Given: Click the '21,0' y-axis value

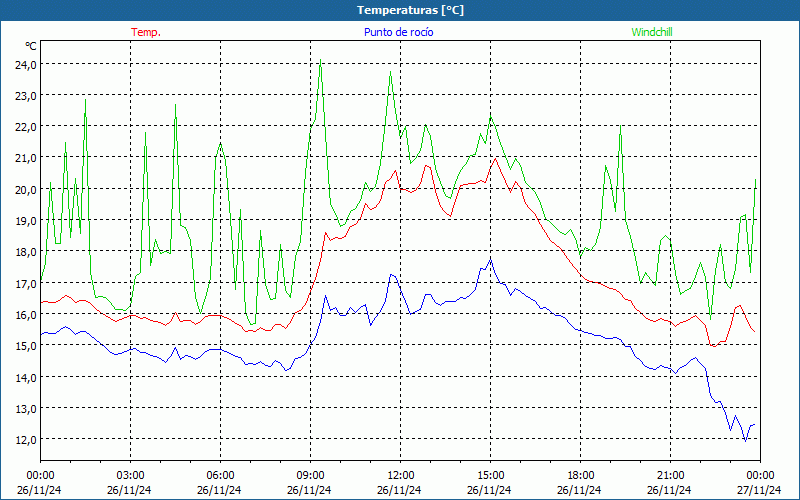Looking at the screenshot, I should coord(26,158).
